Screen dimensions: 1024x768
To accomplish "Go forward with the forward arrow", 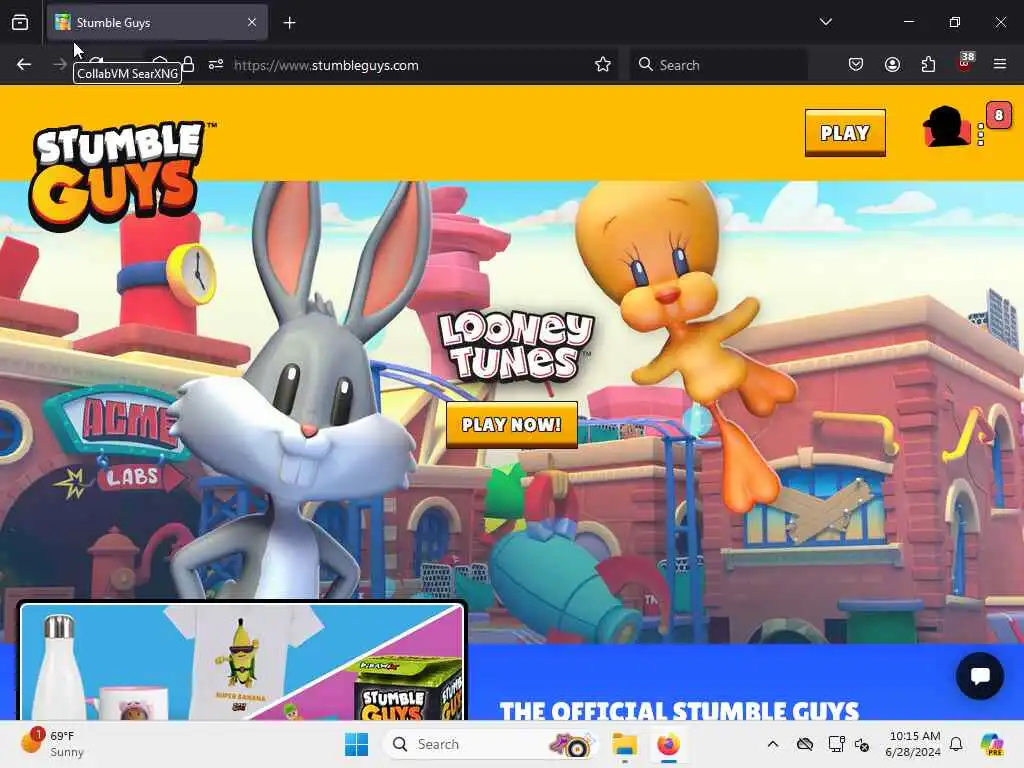I will pyautogui.click(x=59, y=65).
